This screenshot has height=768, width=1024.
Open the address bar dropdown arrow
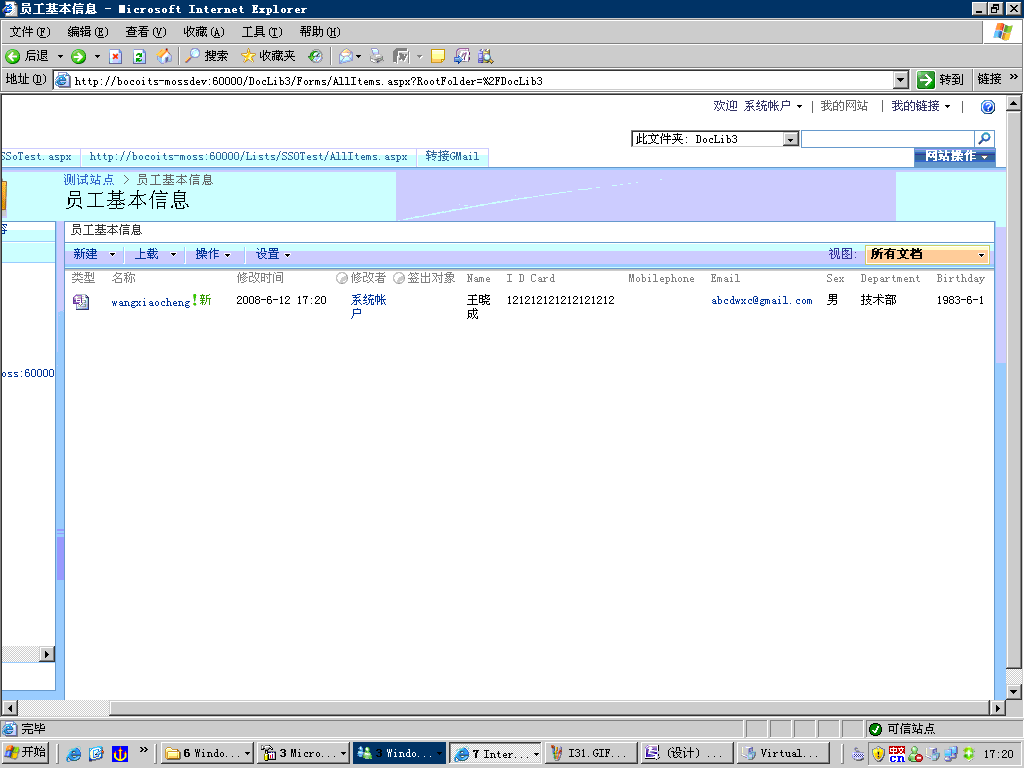tap(901, 80)
